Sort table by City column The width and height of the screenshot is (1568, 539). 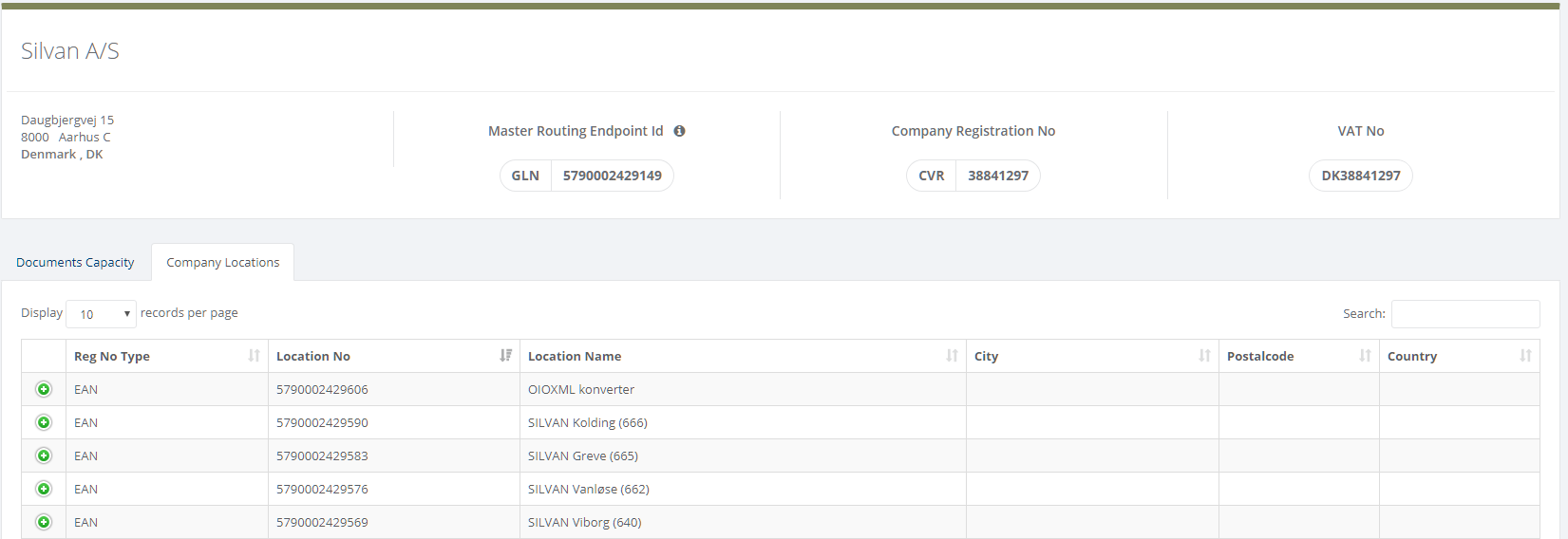coord(1092,356)
